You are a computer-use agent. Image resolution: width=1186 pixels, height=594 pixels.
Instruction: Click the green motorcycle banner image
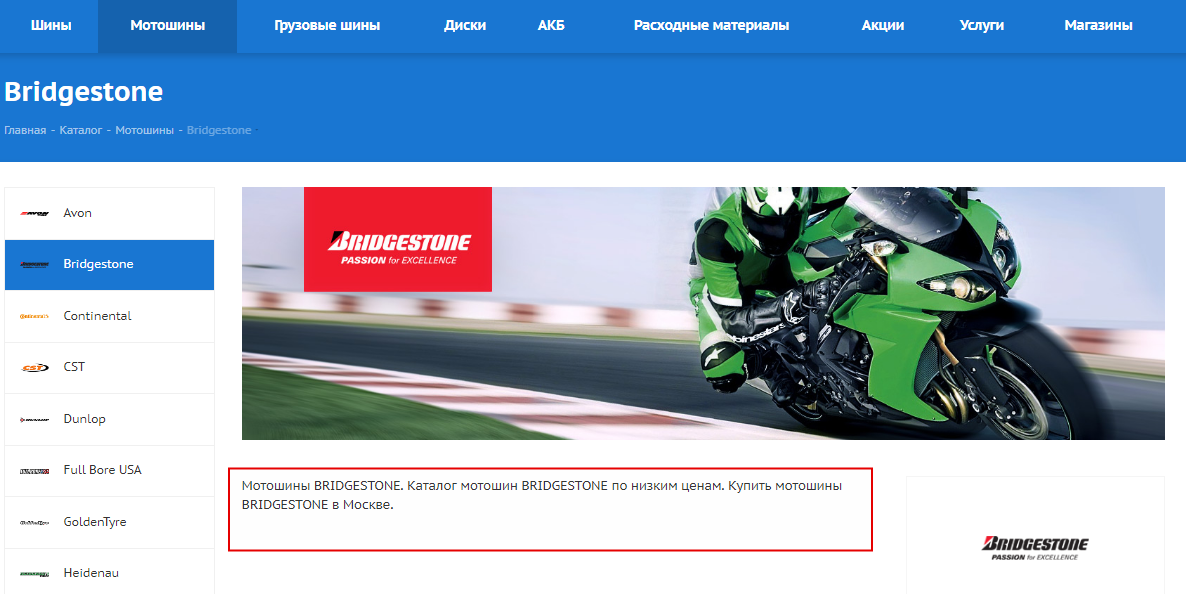point(703,313)
